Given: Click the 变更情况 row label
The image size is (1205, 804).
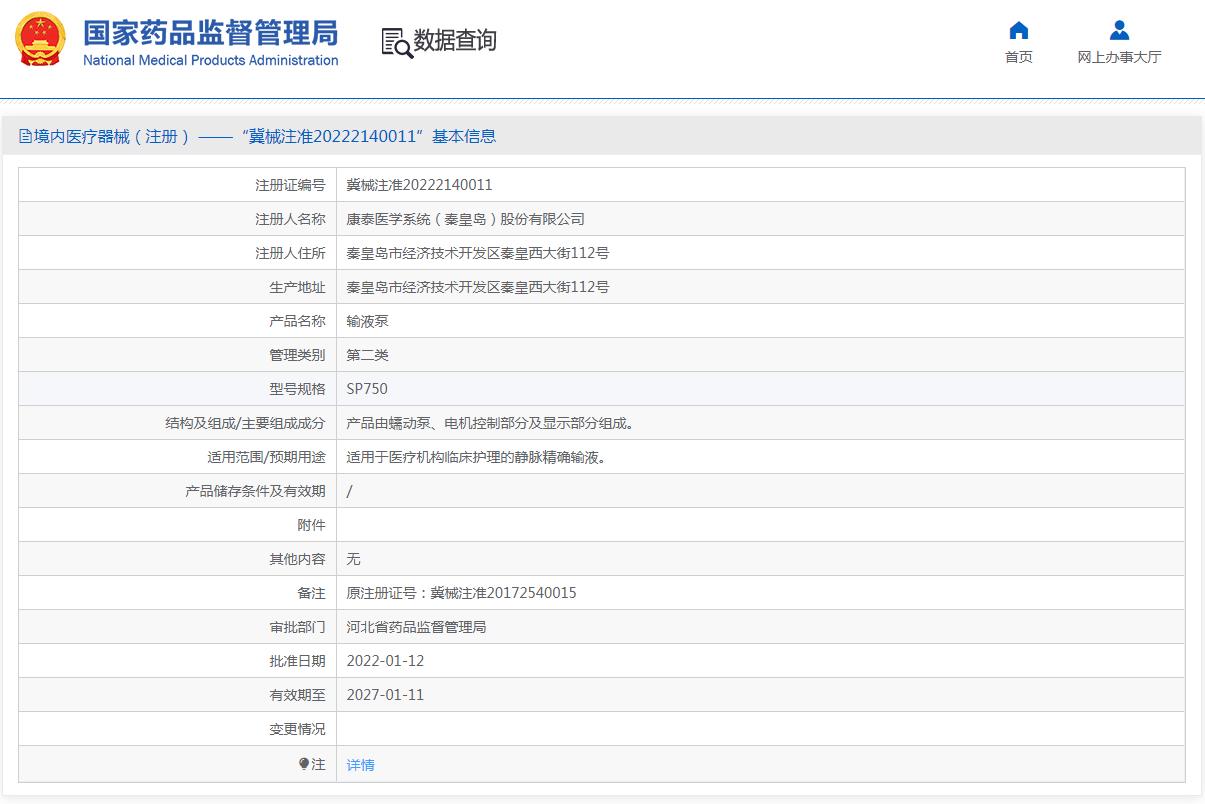Looking at the screenshot, I should pos(297,729).
